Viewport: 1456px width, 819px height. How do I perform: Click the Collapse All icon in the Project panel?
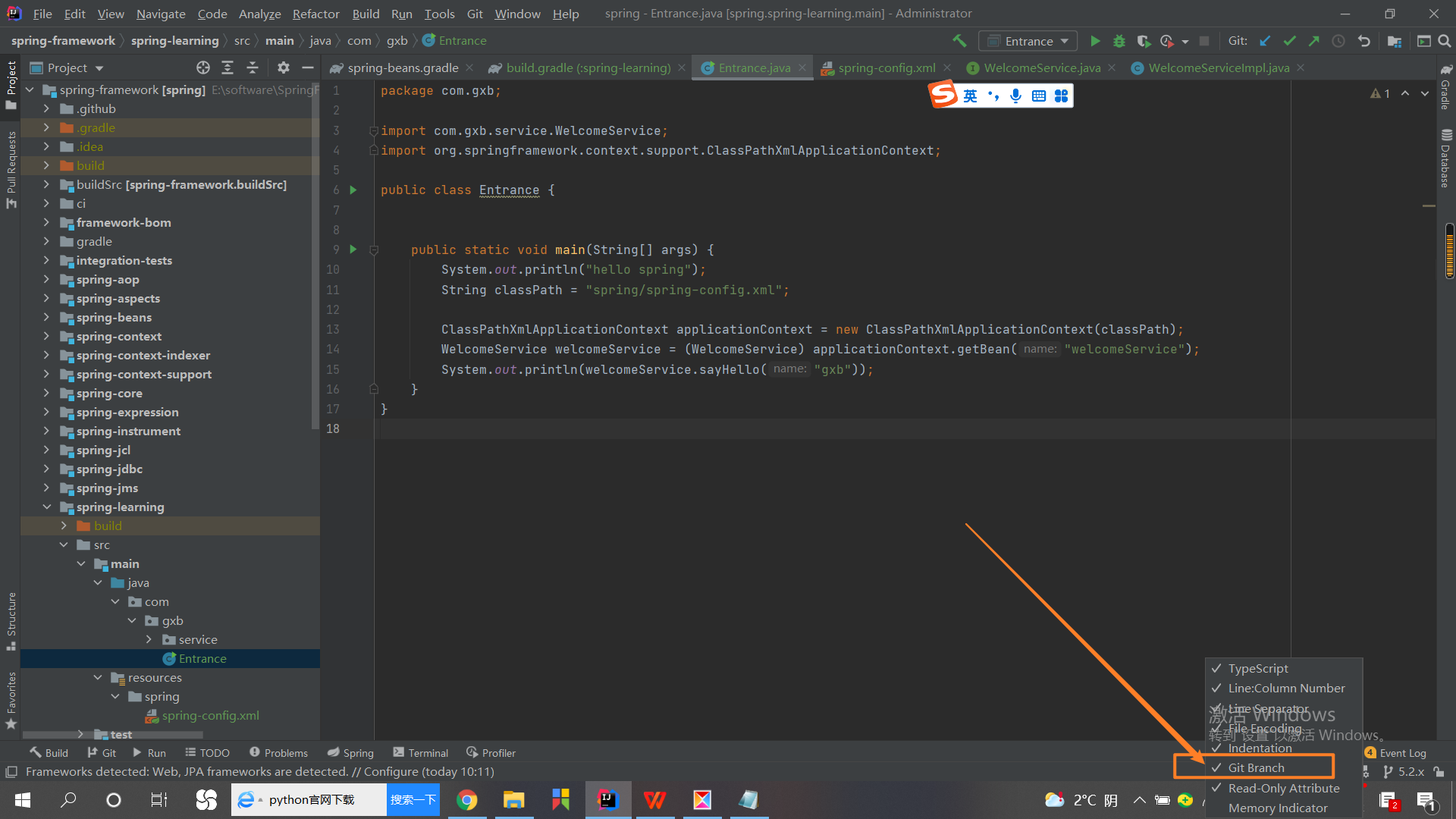[x=253, y=68]
